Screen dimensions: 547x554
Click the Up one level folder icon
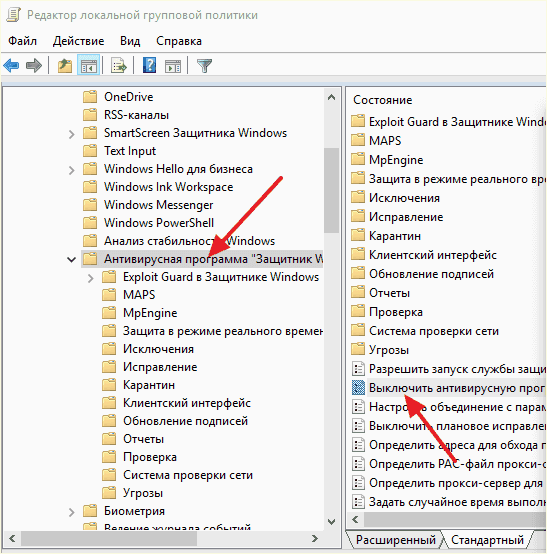click(65, 66)
